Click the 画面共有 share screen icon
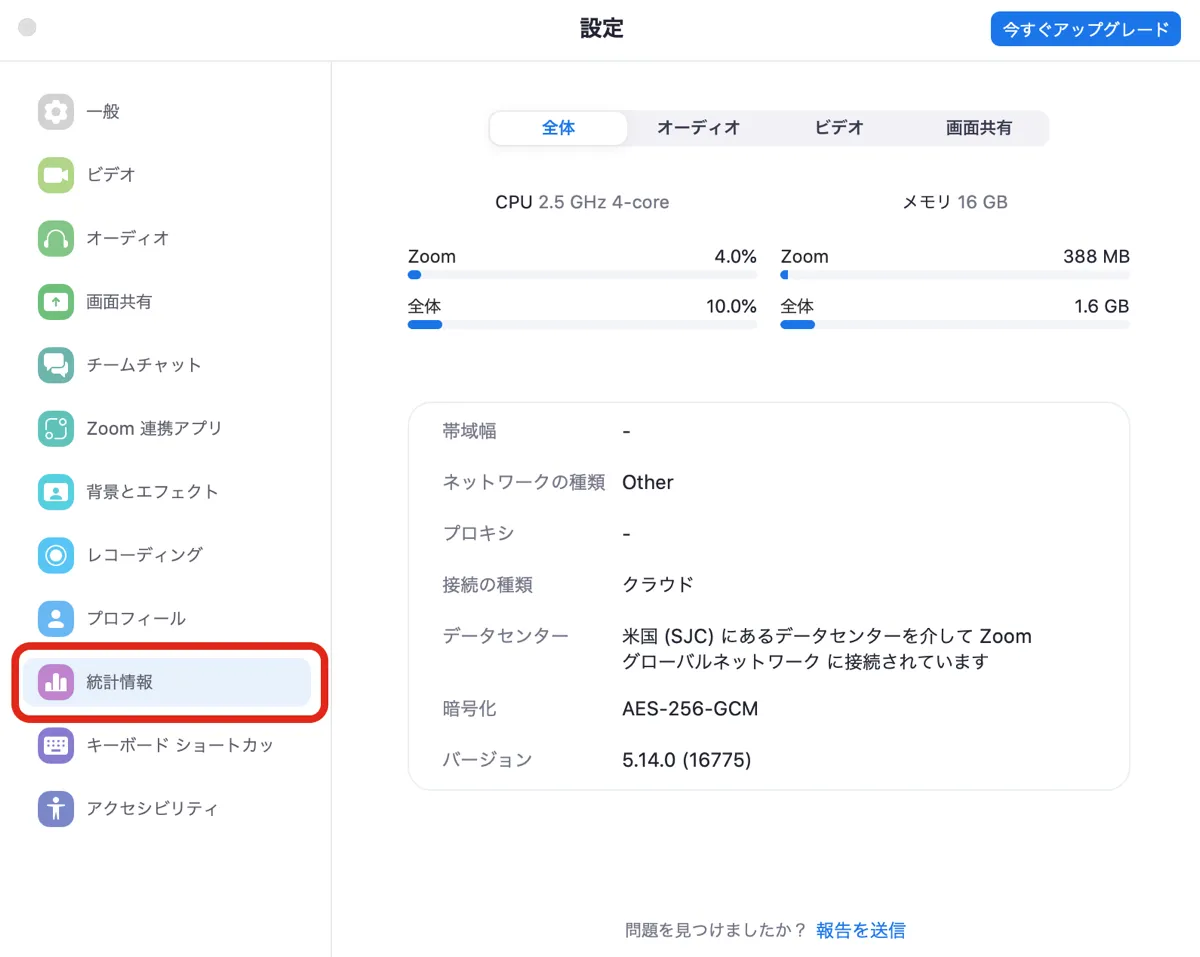 [x=56, y=302]
